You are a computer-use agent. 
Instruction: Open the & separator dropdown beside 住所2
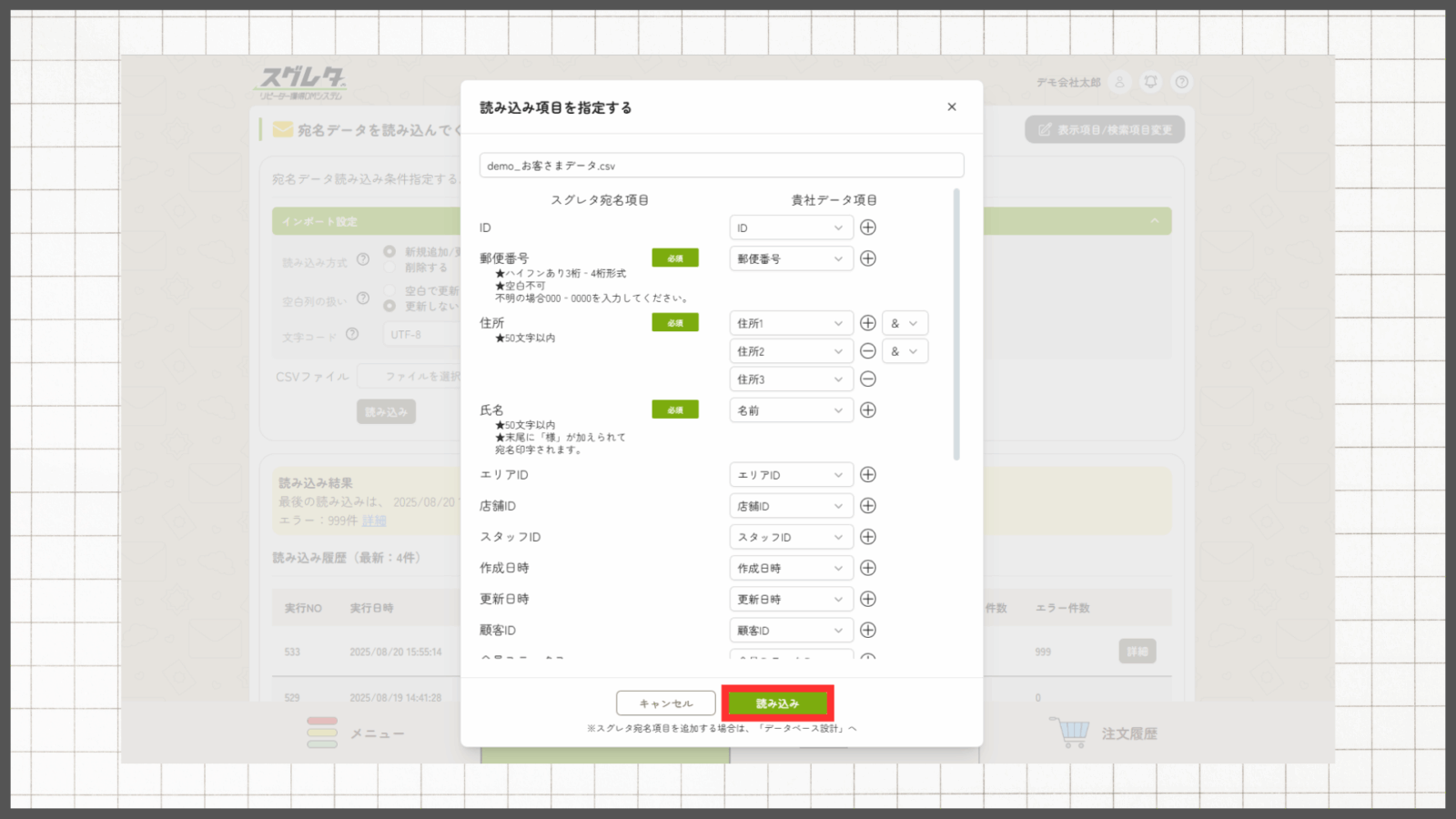(x=905, y=351)
